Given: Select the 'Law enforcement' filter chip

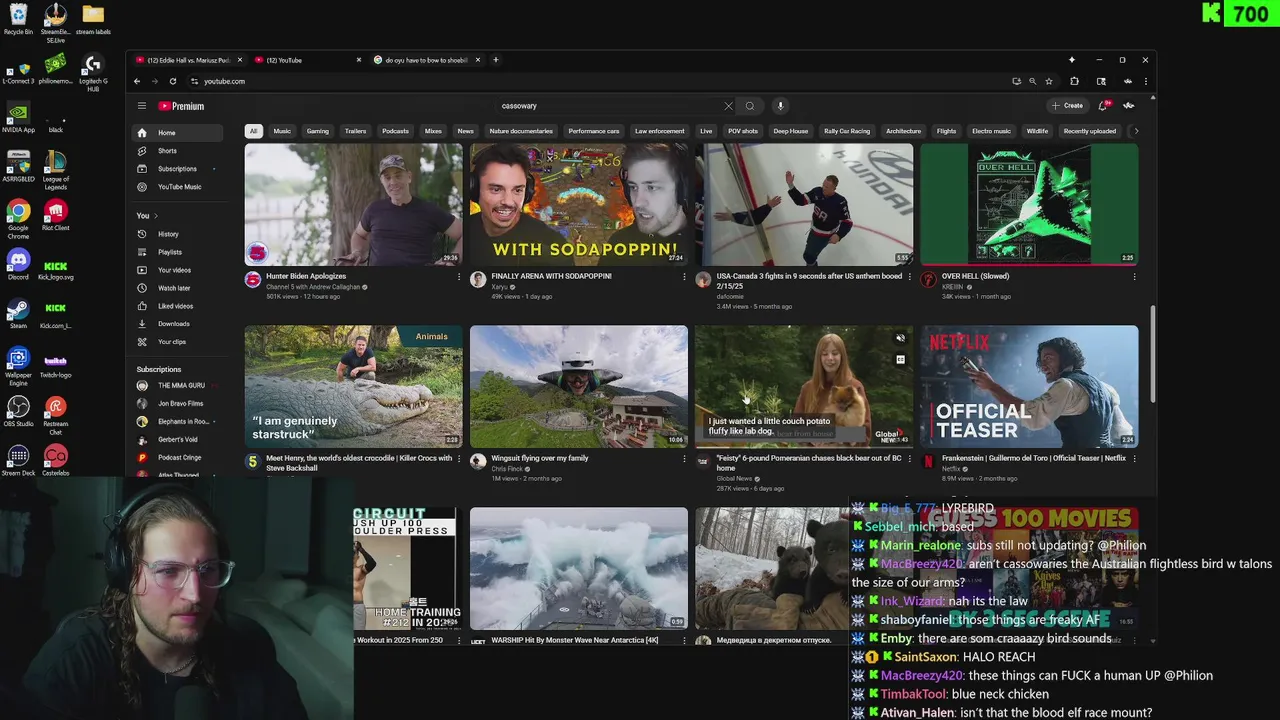Looking at the screenshot, I should pyautogui.click(x=660, y=131).
